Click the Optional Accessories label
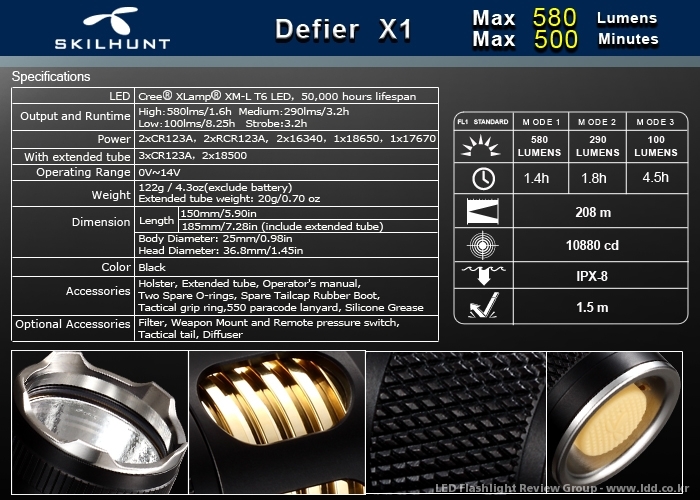 tap(73, 324)
